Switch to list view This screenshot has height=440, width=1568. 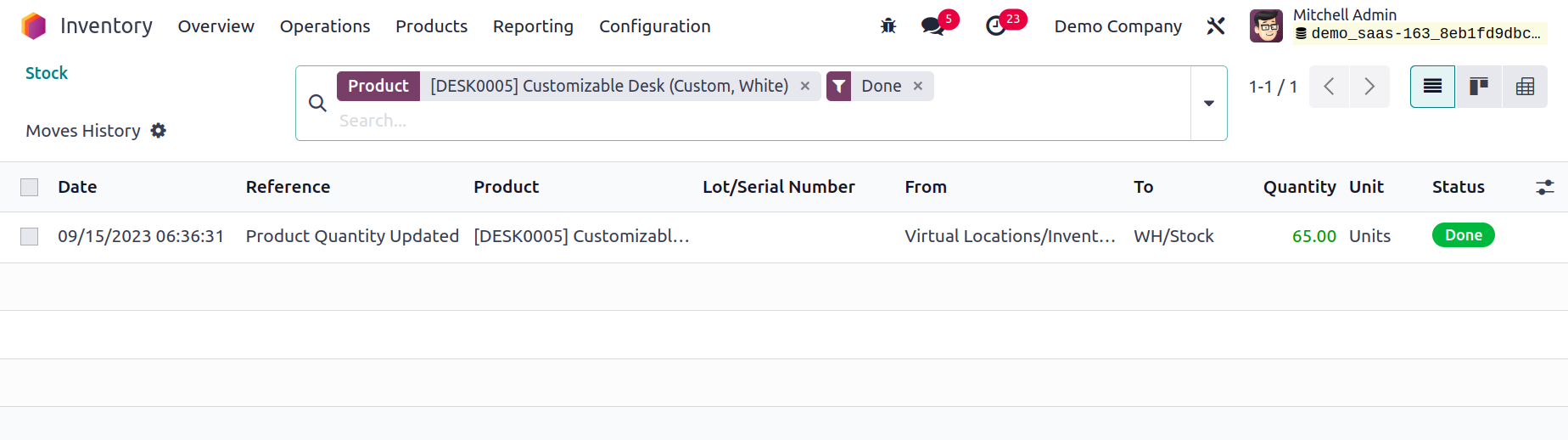click(1432, 87)
